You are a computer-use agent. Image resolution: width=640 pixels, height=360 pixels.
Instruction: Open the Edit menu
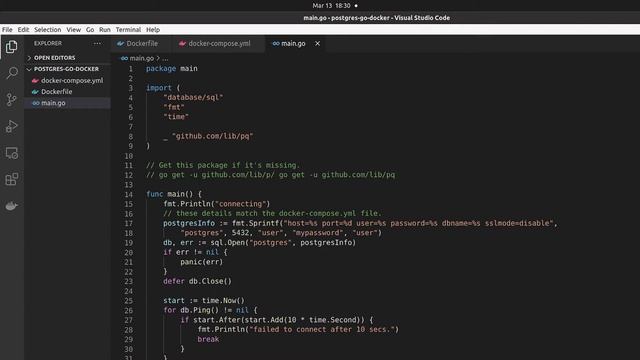pos(23,29)
